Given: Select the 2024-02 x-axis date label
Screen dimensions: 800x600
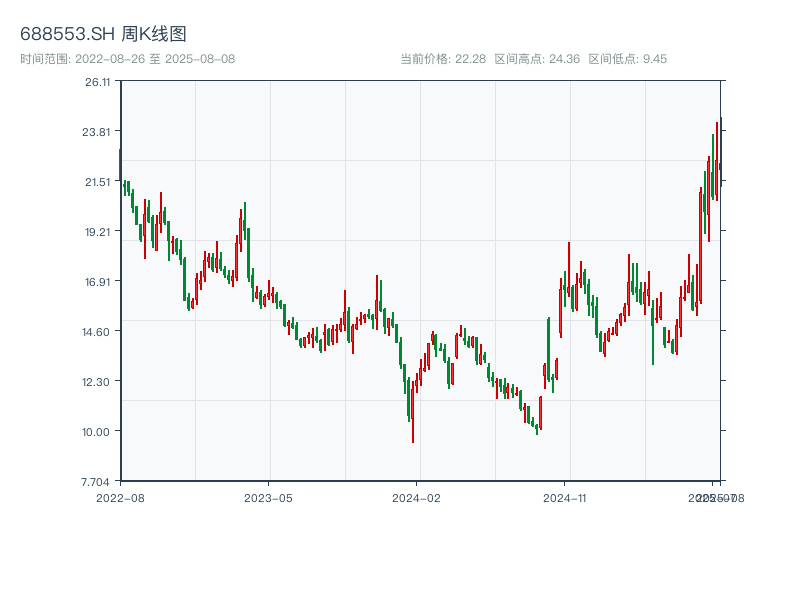Looking at the screenshot, I should click(x=417, y=497).
